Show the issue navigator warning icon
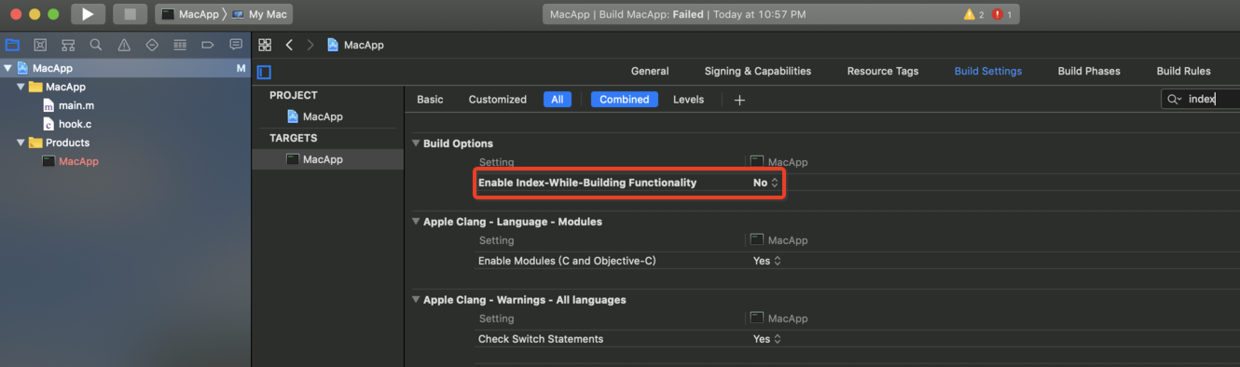This screenshot has width=1240, height=367. [124, 45]
